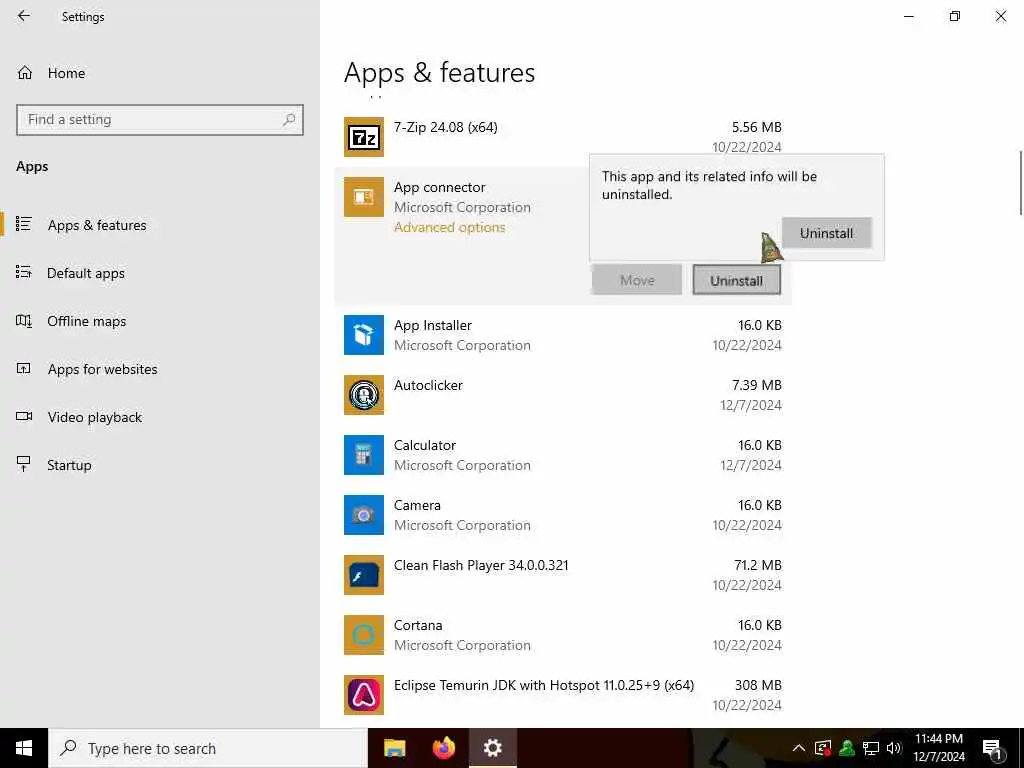Click the Clean Flash Player icon

point(364,575)
